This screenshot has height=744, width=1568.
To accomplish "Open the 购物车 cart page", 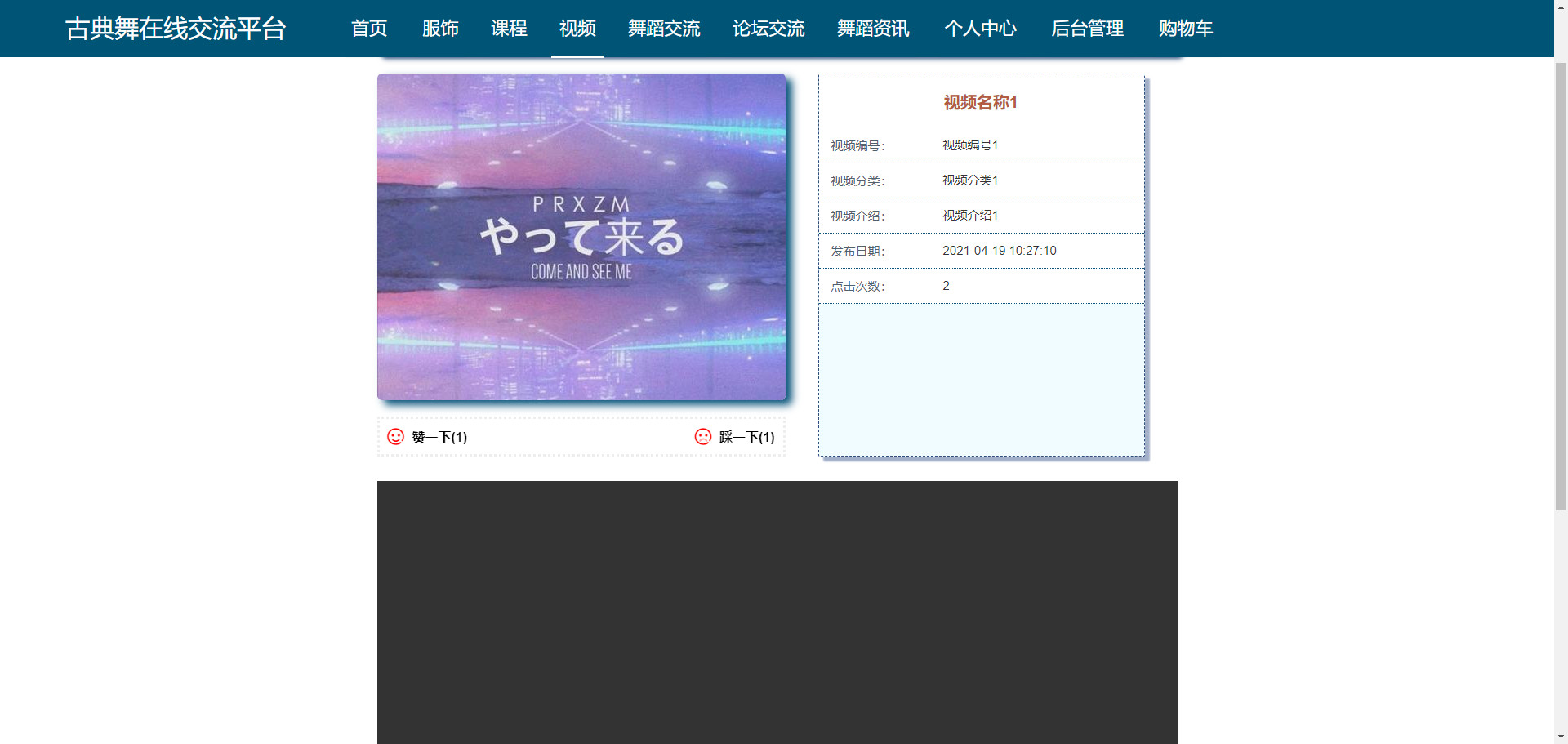I will (x=1186, y=29).
